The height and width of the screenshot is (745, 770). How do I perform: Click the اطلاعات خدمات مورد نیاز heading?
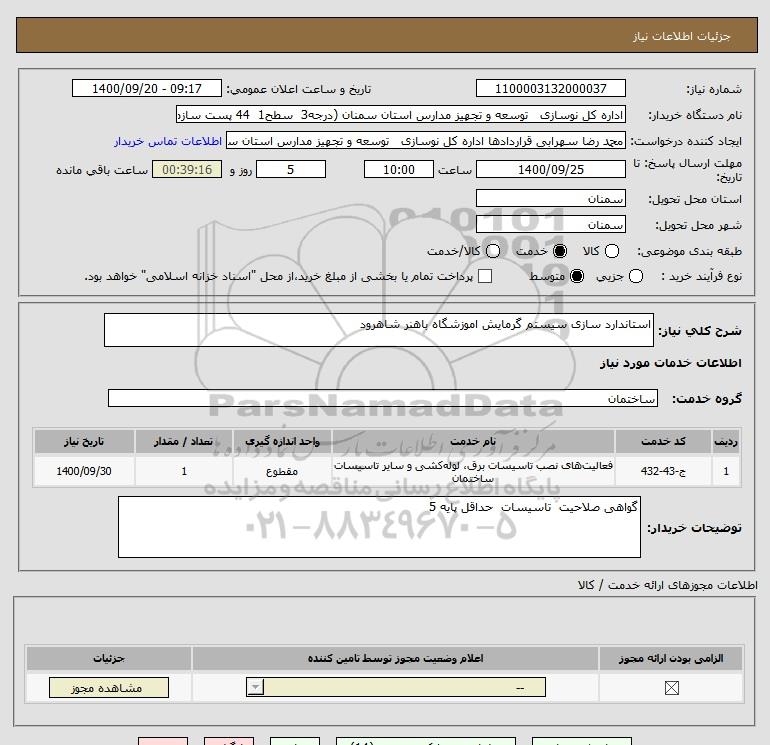point(670,363)
